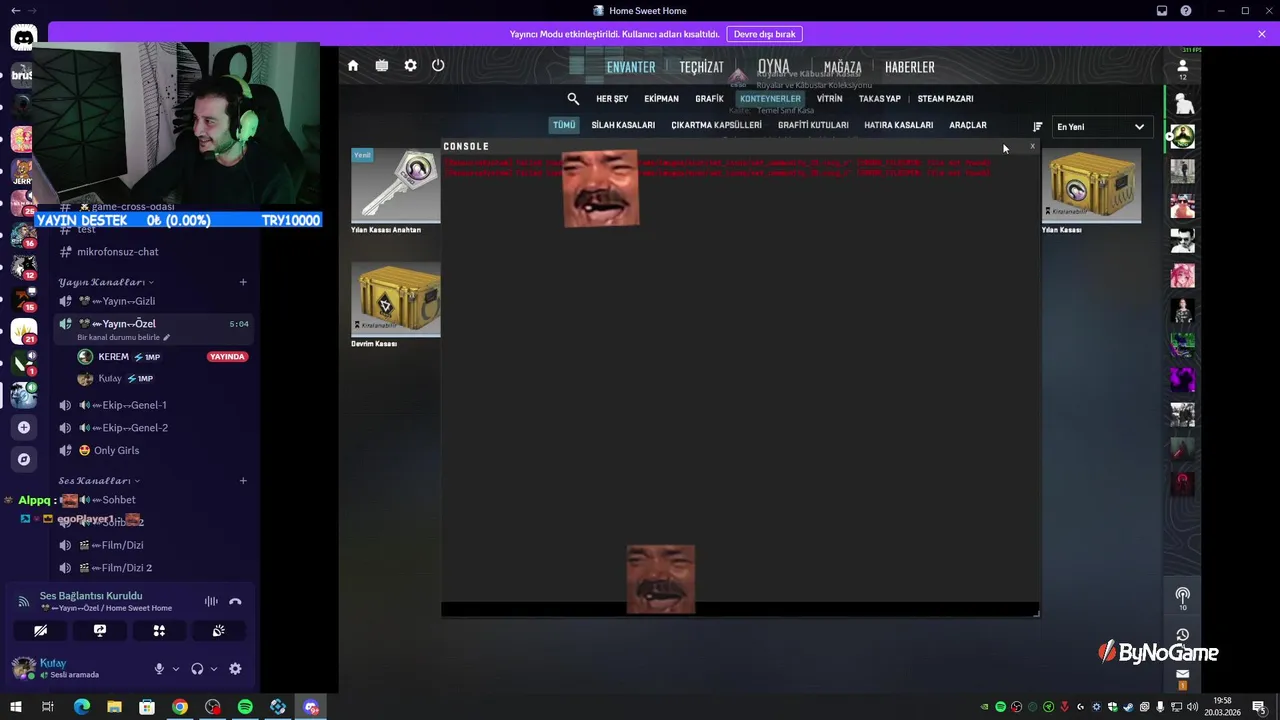
Task: Join the Only Girls voice channel
Action: 153,450
